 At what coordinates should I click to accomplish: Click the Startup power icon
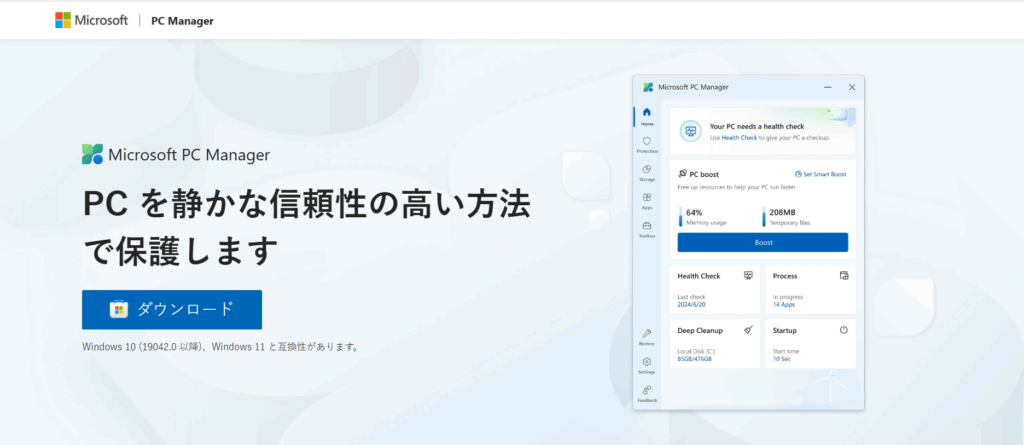(x=844, y=330)
